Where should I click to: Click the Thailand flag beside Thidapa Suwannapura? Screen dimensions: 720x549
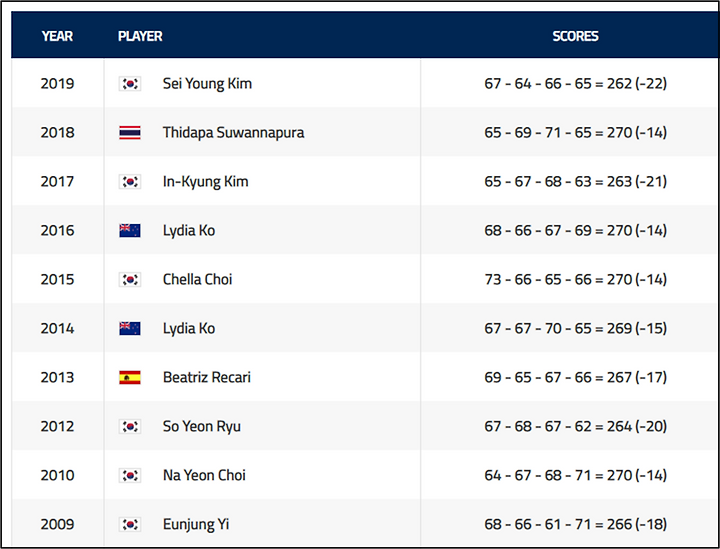(130, 133)
